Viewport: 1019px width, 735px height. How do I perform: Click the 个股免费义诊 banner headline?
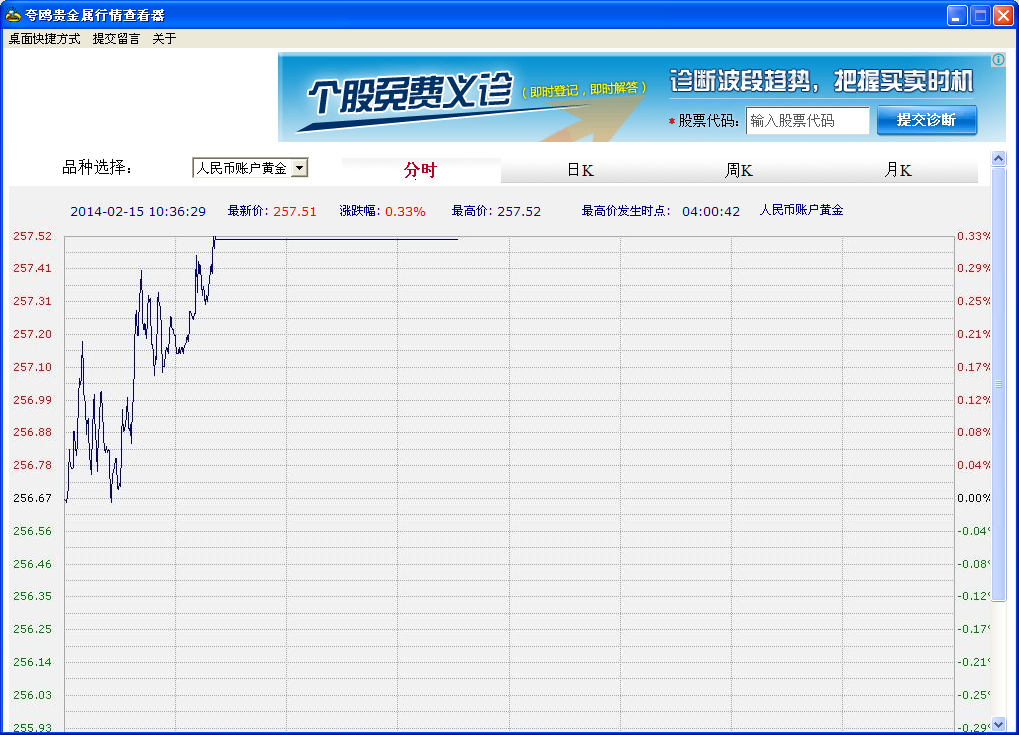410,95
